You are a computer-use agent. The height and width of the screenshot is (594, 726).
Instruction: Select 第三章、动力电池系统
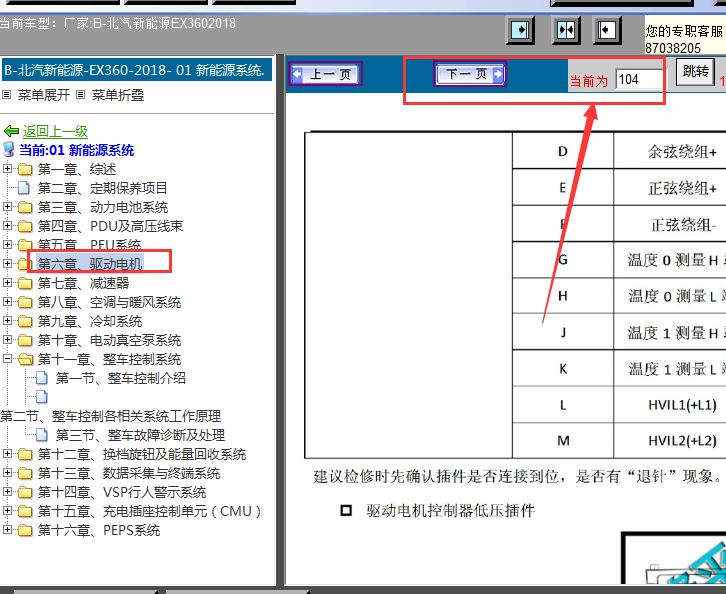[x=103, y=207]
